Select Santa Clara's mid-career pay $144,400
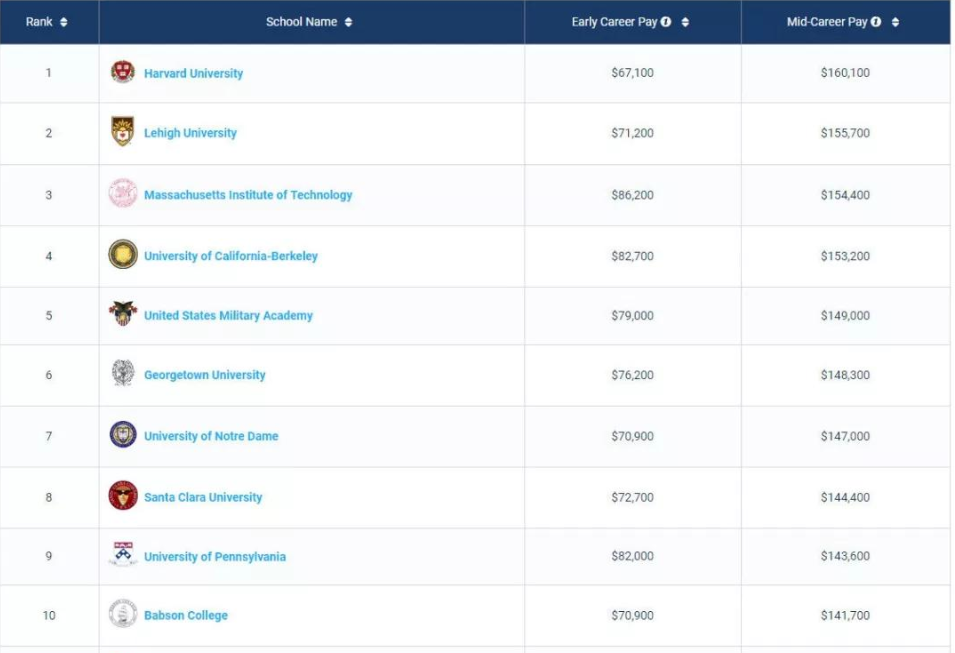 [845, 497]
